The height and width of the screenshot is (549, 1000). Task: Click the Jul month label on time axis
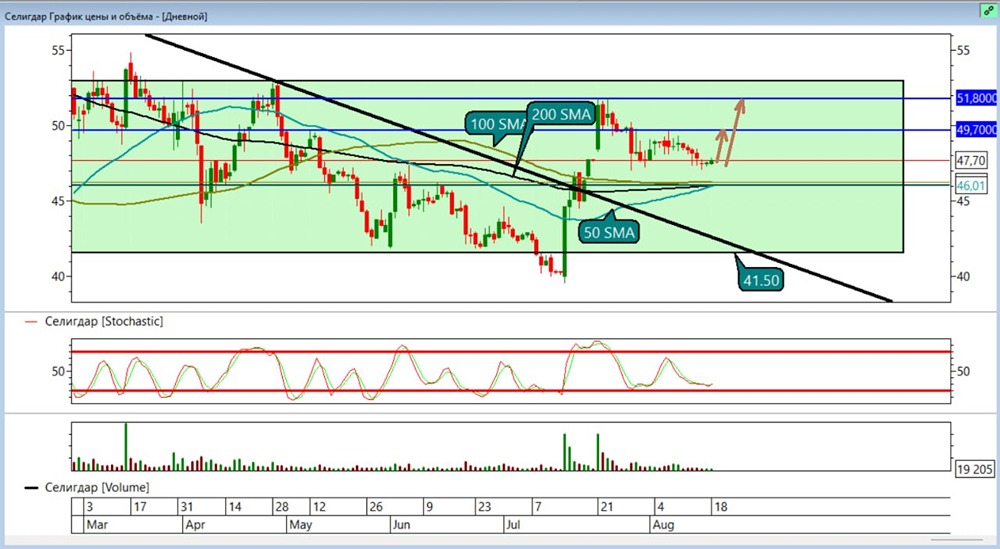(513, 525)
